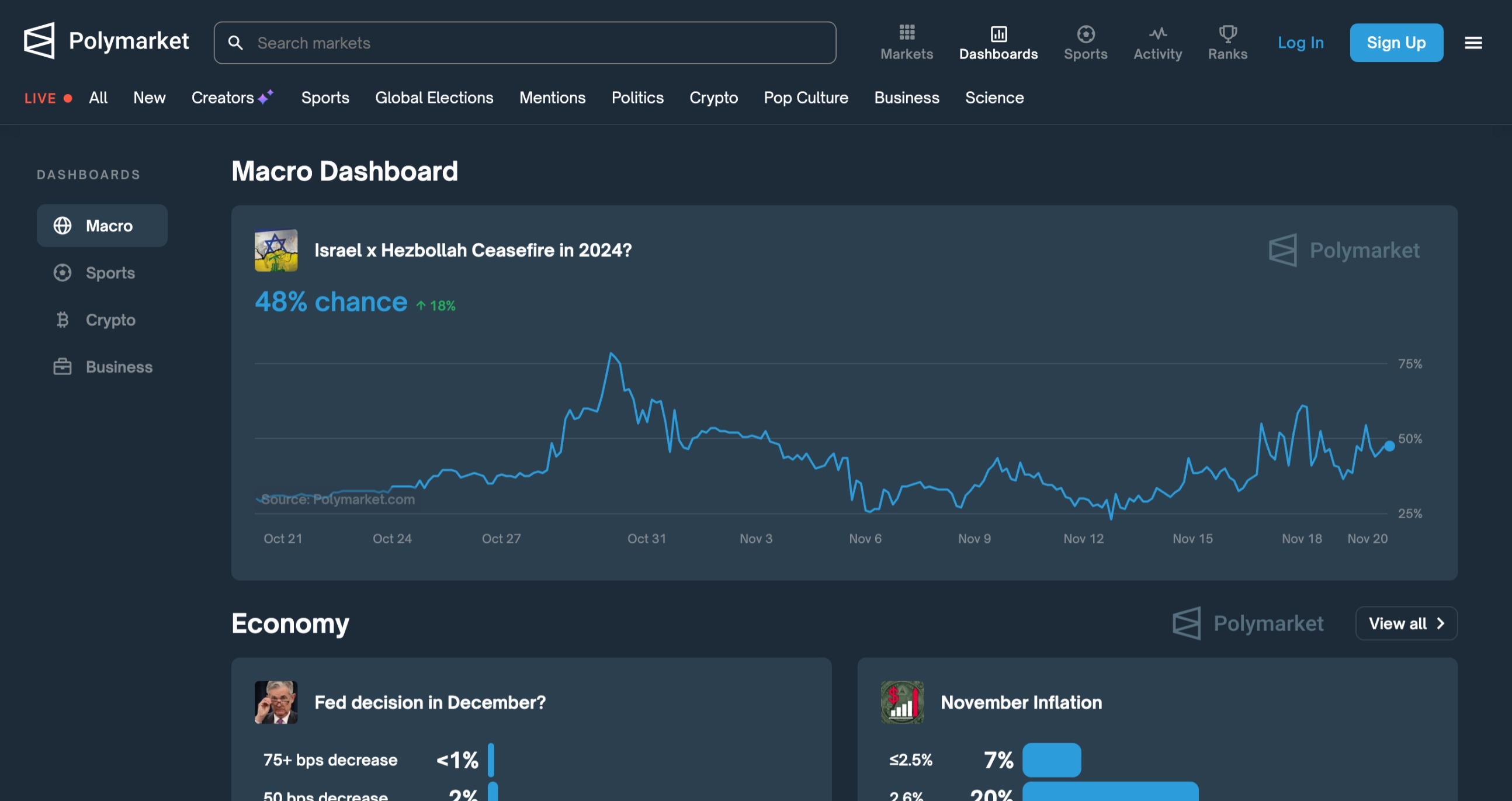Click the November Inflation market thumbnail
Viewport: 1512px width, 801px height.
[901, 702]
